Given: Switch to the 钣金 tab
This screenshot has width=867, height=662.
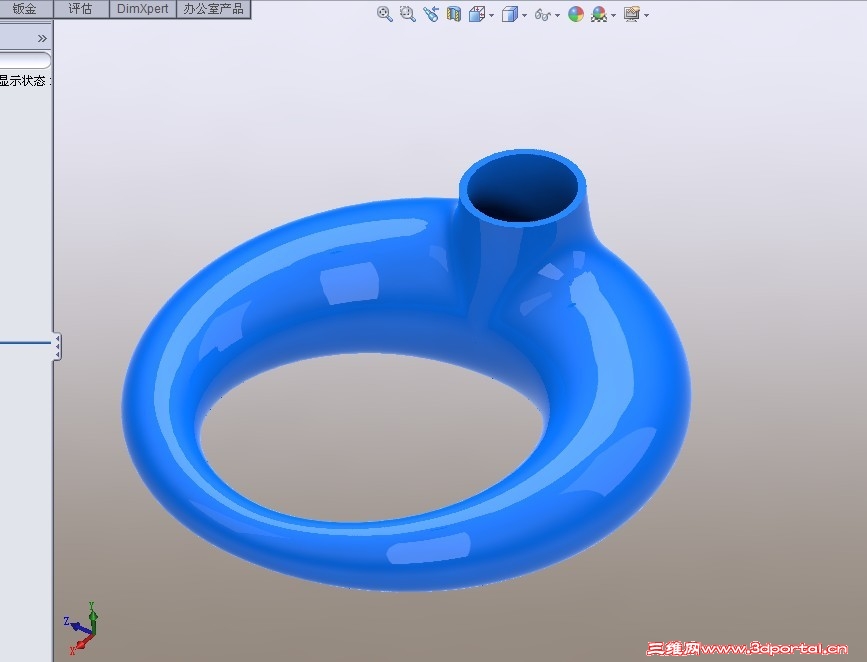Looking at the screenshot, I should [x=25, y=9].
